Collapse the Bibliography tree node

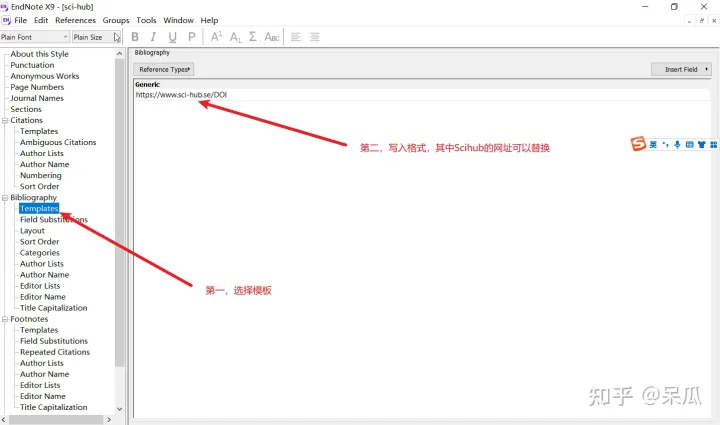(5, 197)
